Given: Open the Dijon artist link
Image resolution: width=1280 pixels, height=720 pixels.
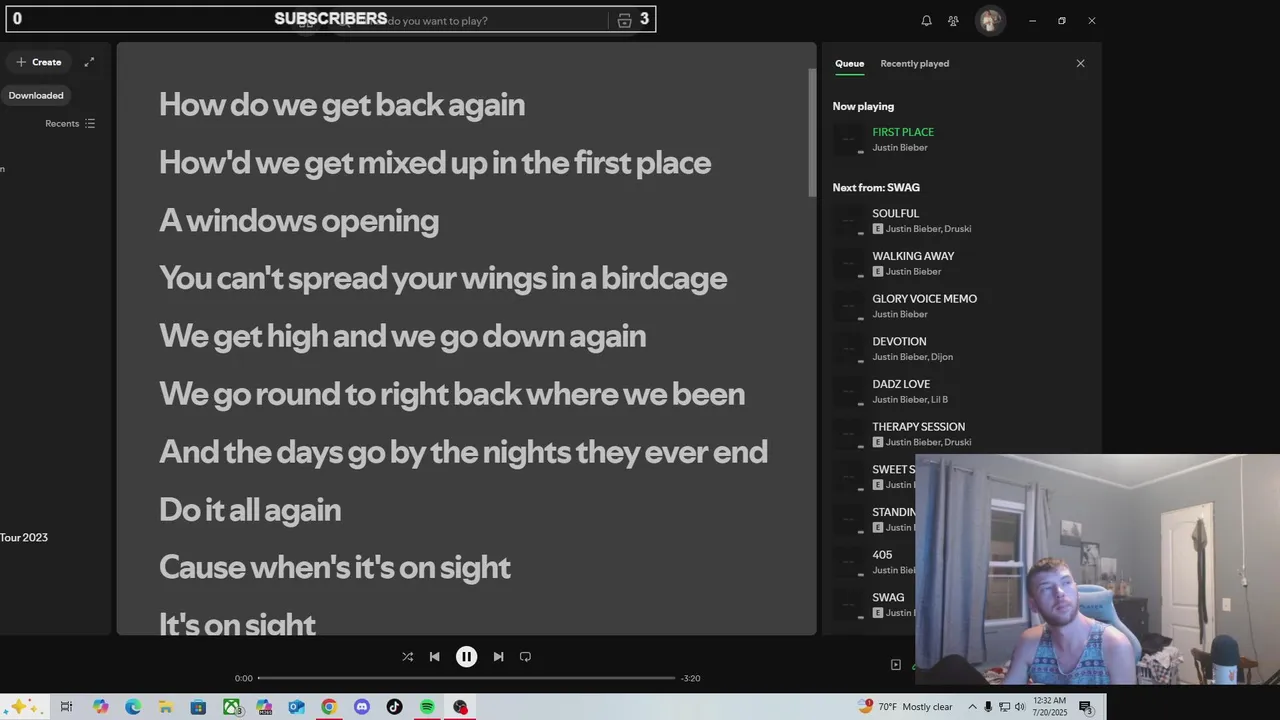Looking at the screenshot, I should 942,357.
